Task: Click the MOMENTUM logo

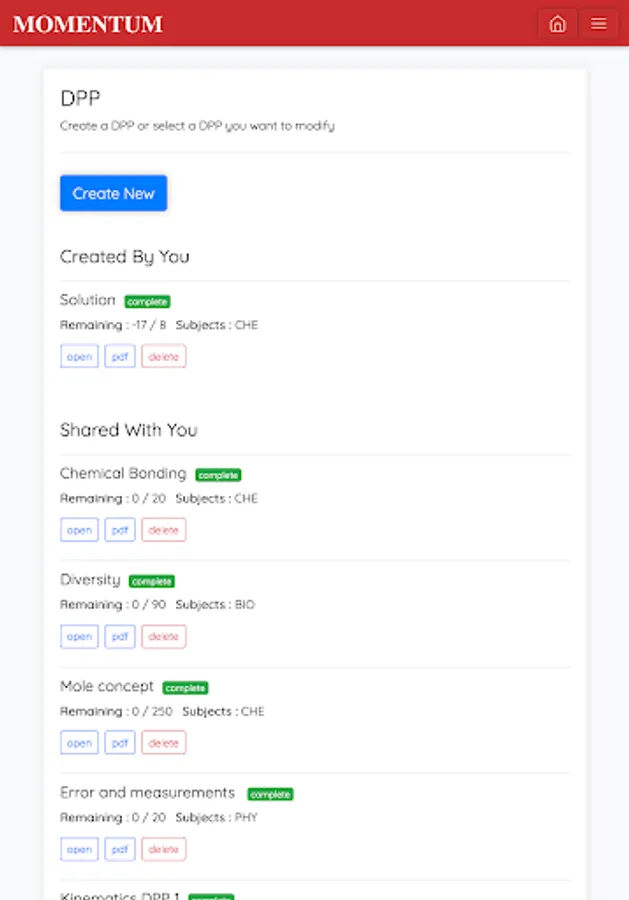Action: [x=88, y=25]
